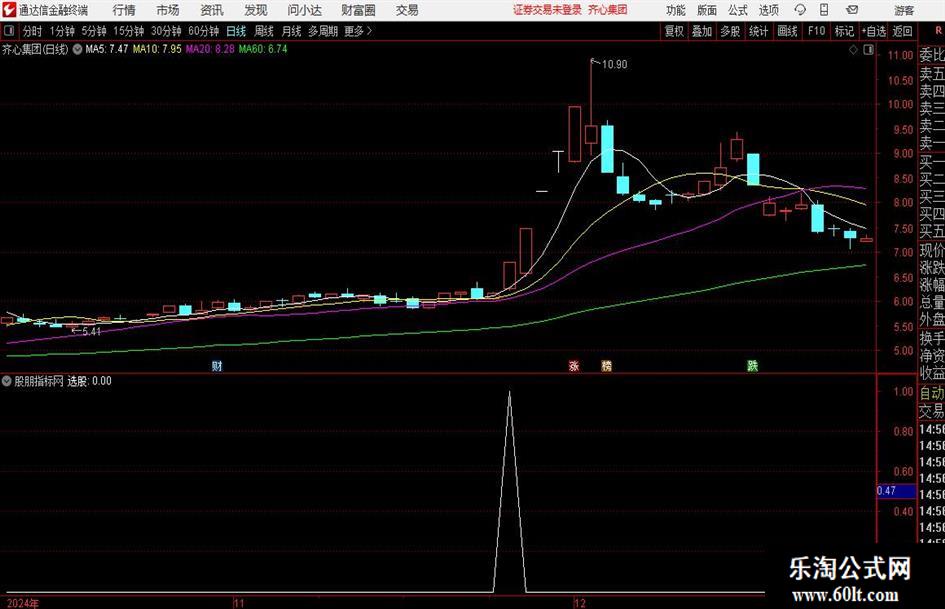945x609 pixels.
Task: Click the 跌 marker under the chart
Action: point(752,365)
